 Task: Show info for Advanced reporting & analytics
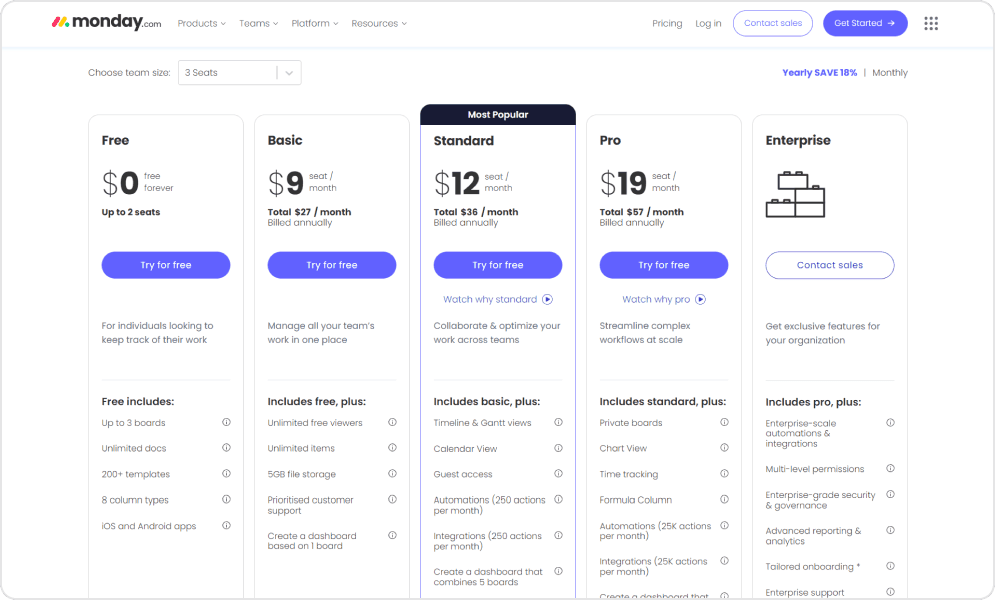point(890,530)
